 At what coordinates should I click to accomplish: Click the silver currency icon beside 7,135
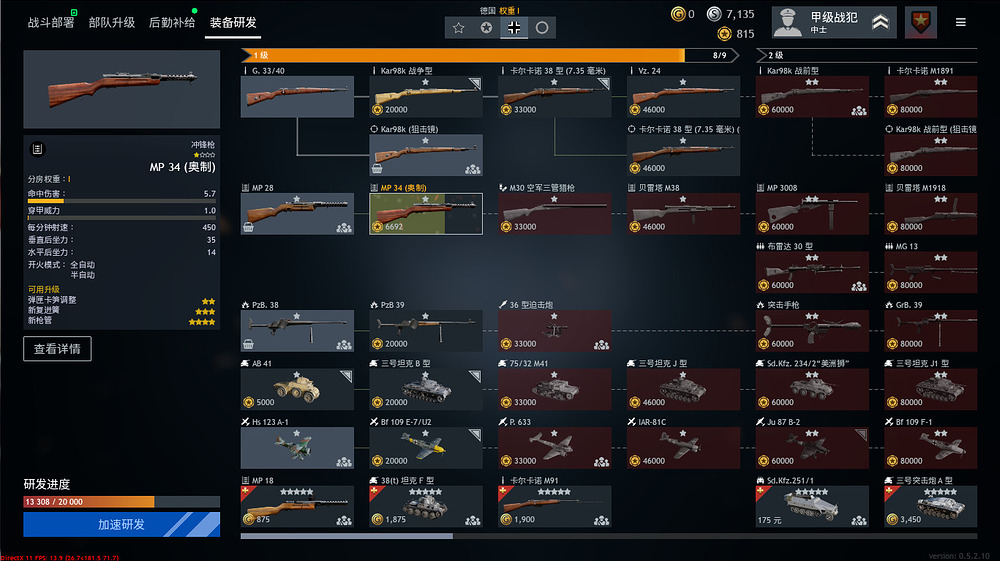point(714,13)
